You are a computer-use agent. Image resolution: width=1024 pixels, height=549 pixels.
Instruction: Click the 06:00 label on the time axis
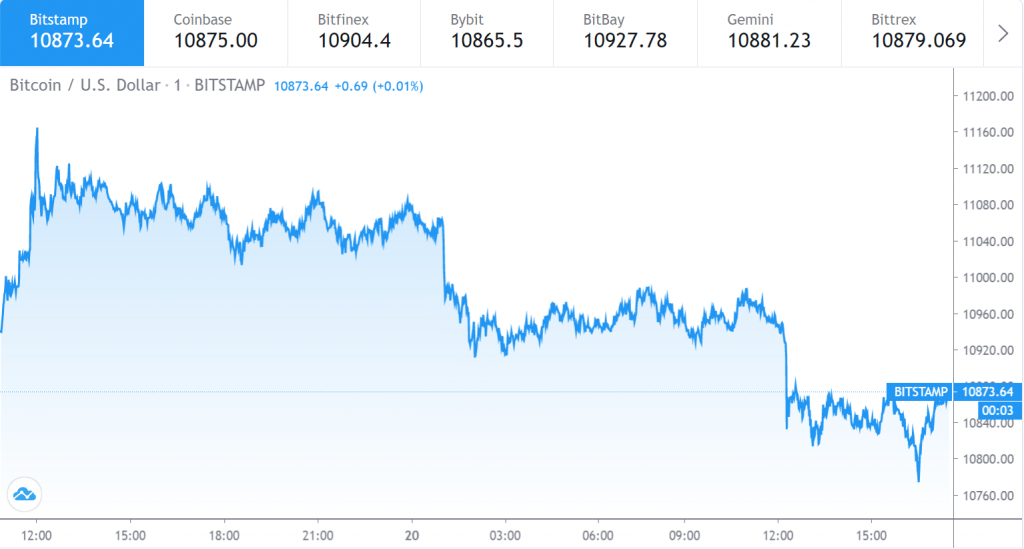(598, 533)
